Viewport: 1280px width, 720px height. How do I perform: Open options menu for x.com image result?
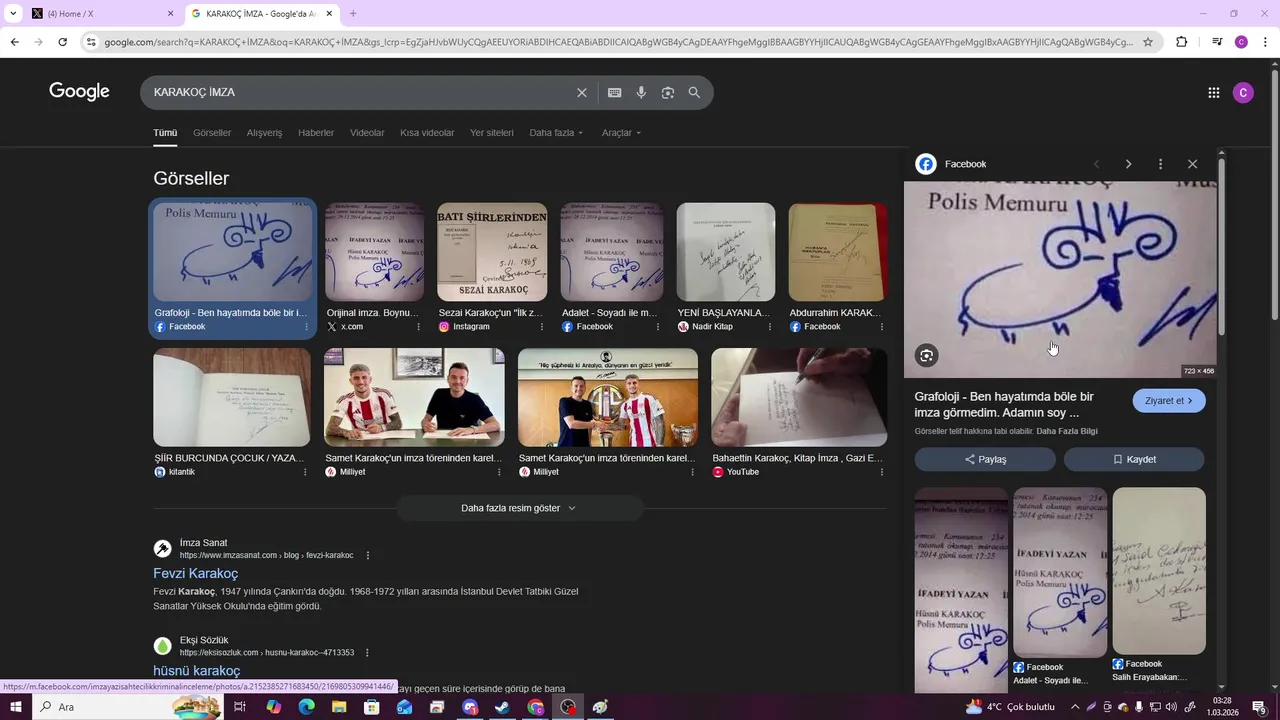tap(418, 327)
